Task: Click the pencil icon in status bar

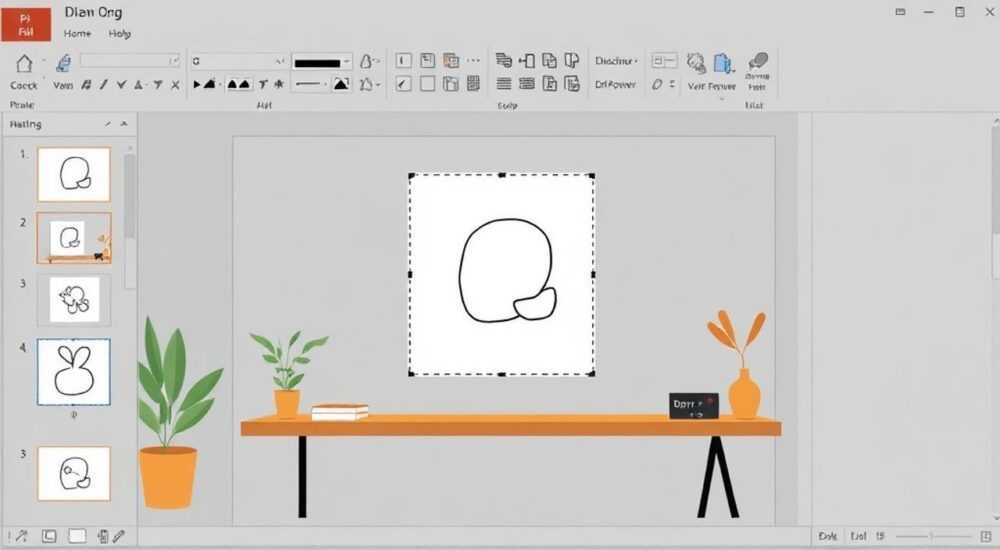Action: [x=119, y=537]
